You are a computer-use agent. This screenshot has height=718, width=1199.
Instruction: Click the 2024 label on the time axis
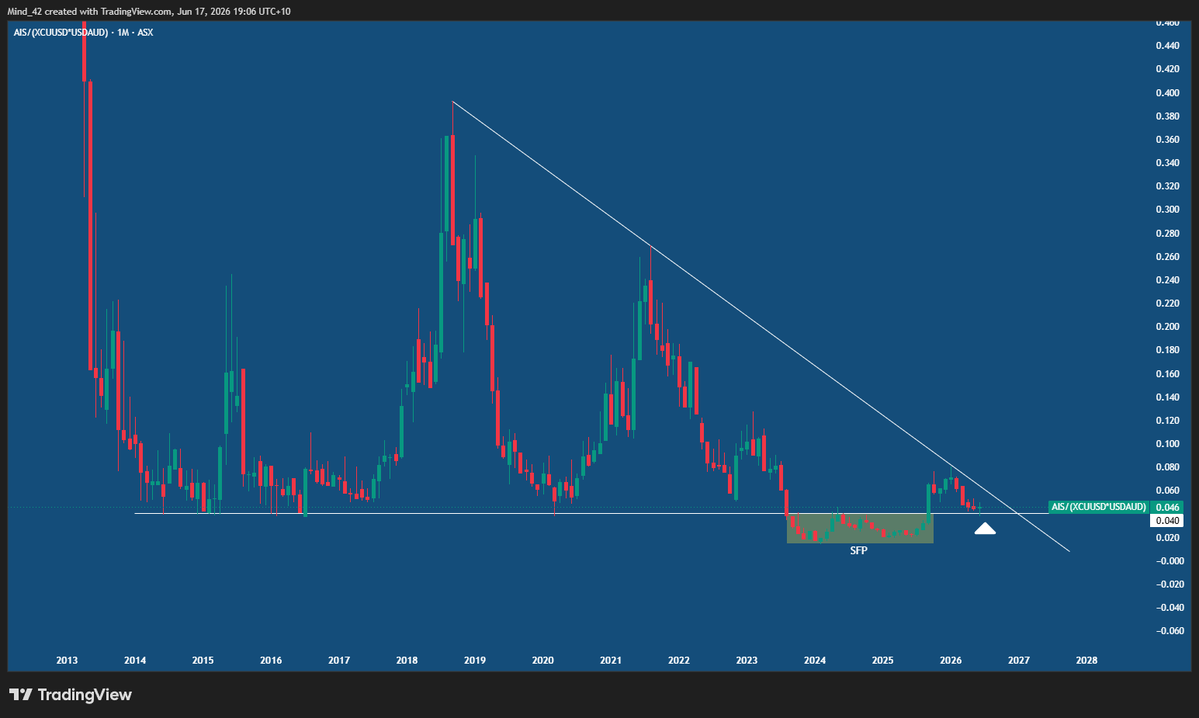click(x=815, y=661)
